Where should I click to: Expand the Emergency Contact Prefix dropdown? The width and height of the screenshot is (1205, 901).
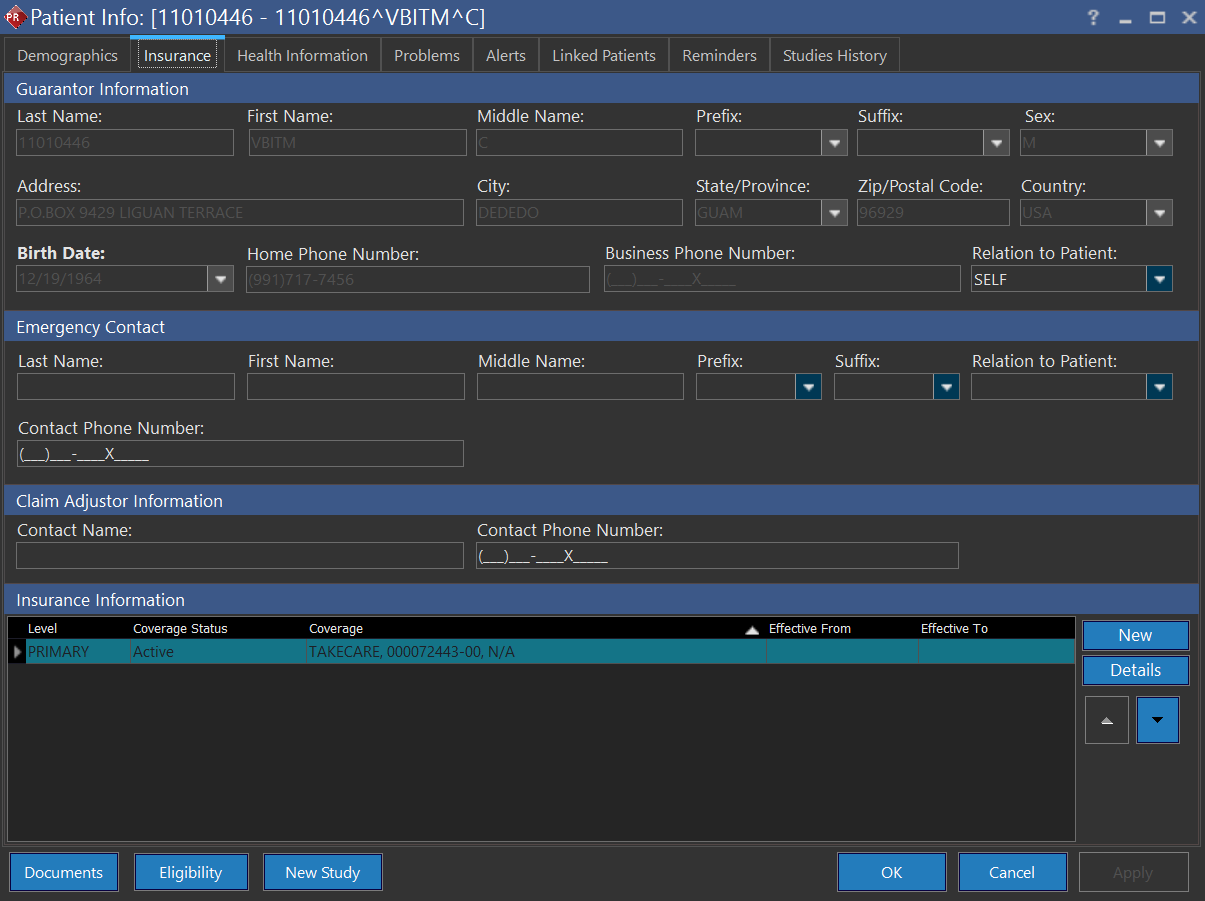[x=808, y=387]
